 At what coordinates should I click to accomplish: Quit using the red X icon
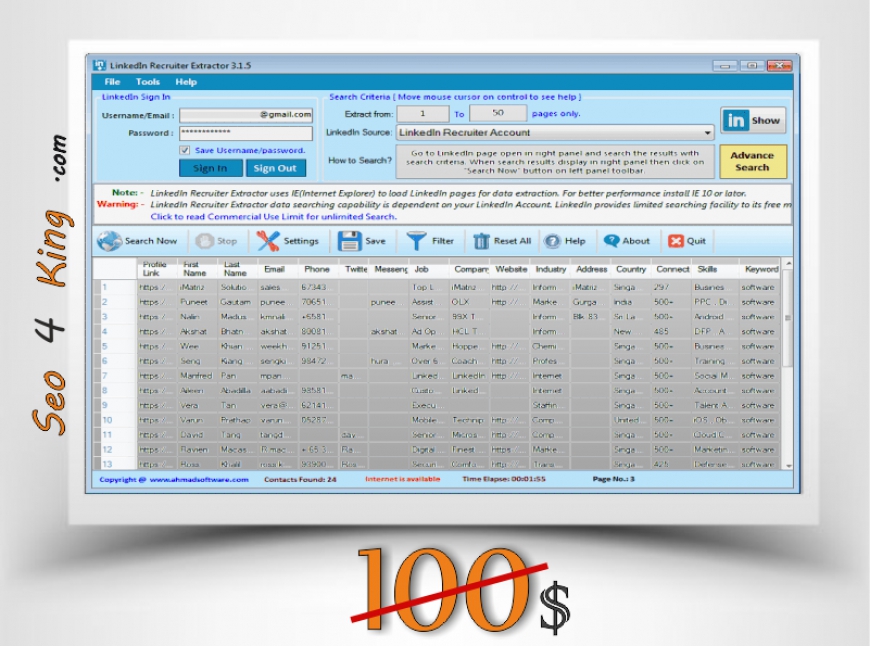(x=676, y=241)
